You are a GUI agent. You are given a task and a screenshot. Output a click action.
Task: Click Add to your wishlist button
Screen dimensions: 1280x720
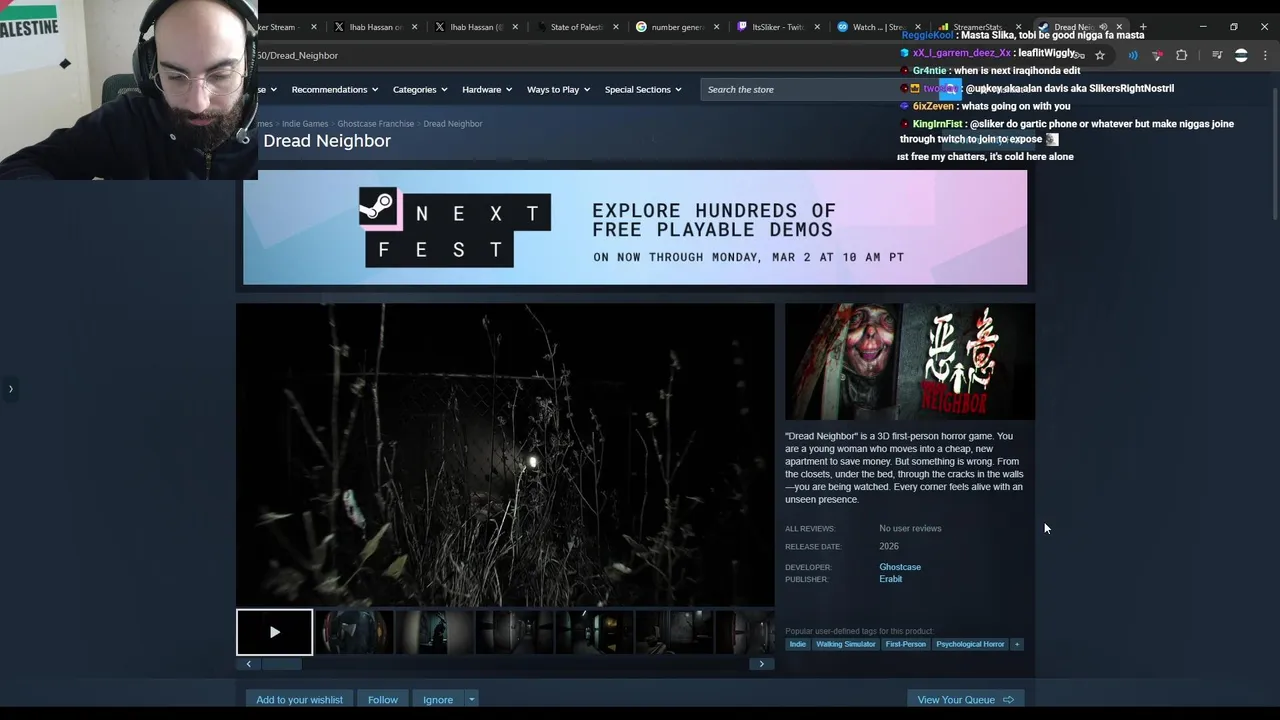click(299, 700)
